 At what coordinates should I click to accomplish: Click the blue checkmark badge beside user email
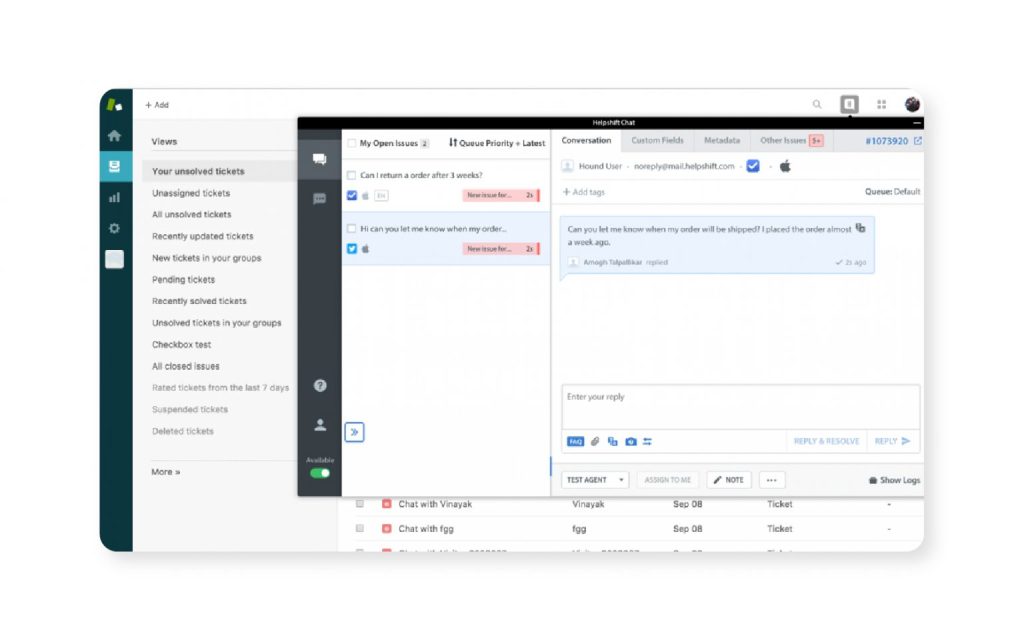click(x=753, y=166)
